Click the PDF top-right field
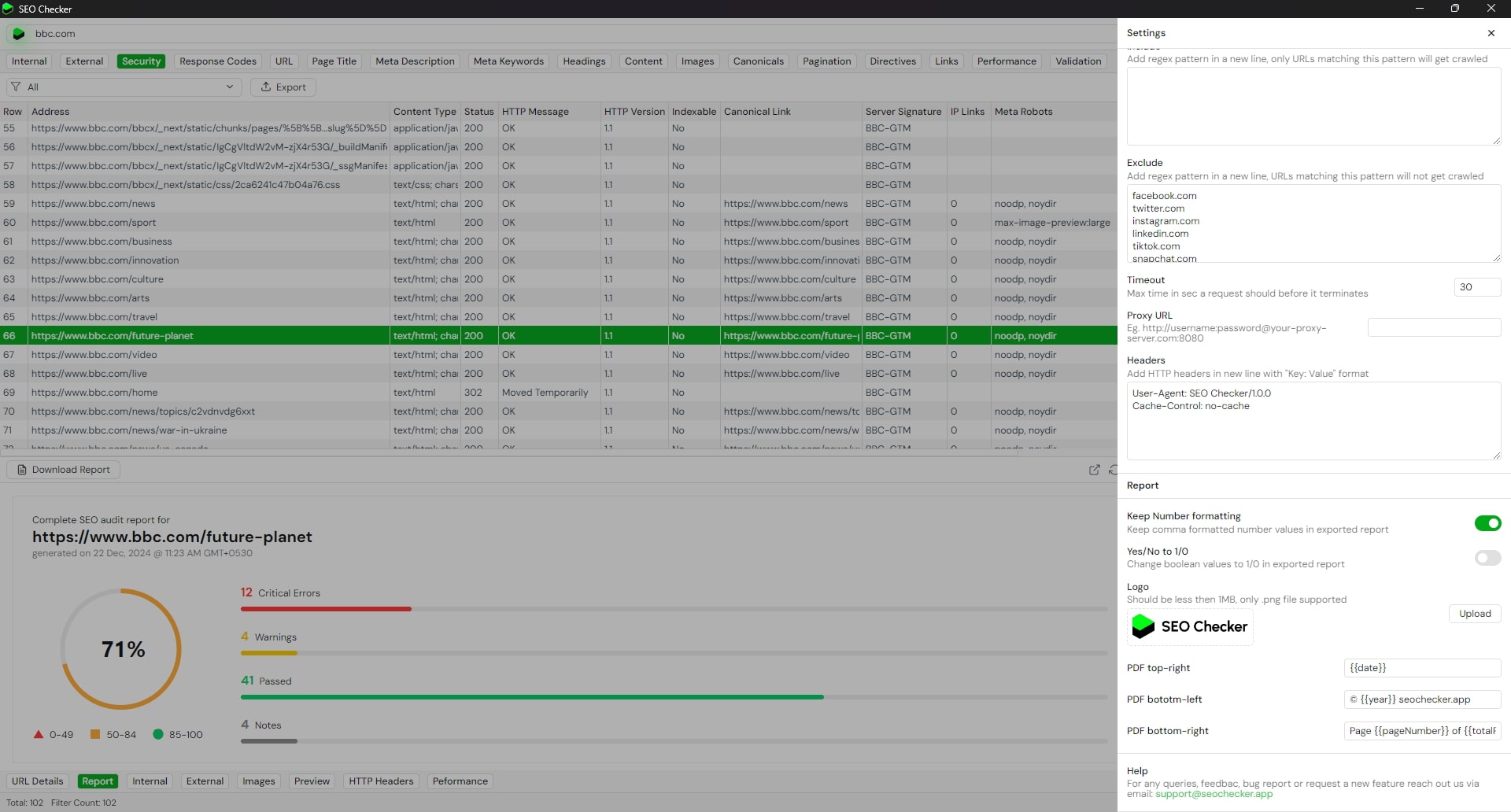The image size is (1511, 812). pos(1422,668)
